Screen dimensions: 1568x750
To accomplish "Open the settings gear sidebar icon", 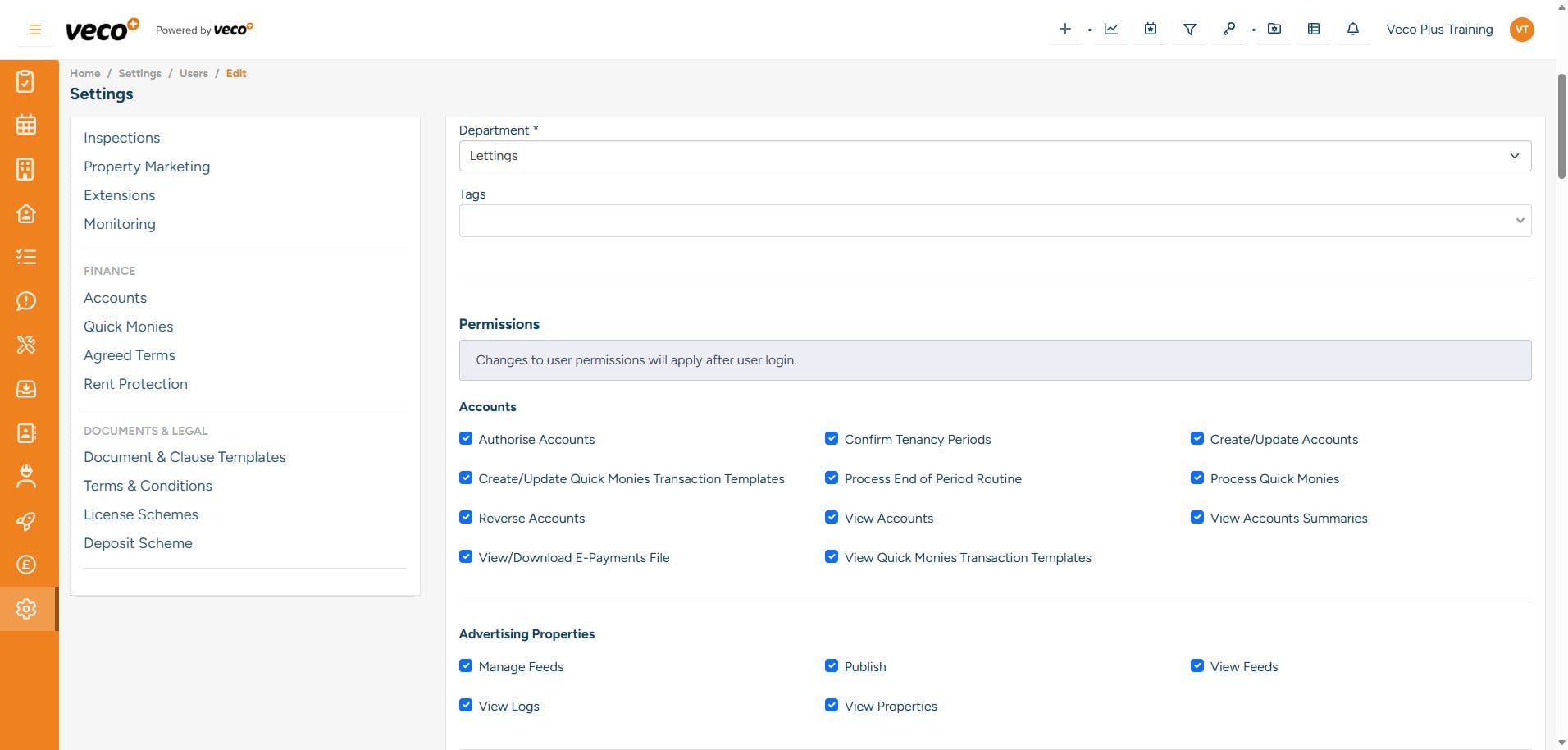I will point(26,609).
